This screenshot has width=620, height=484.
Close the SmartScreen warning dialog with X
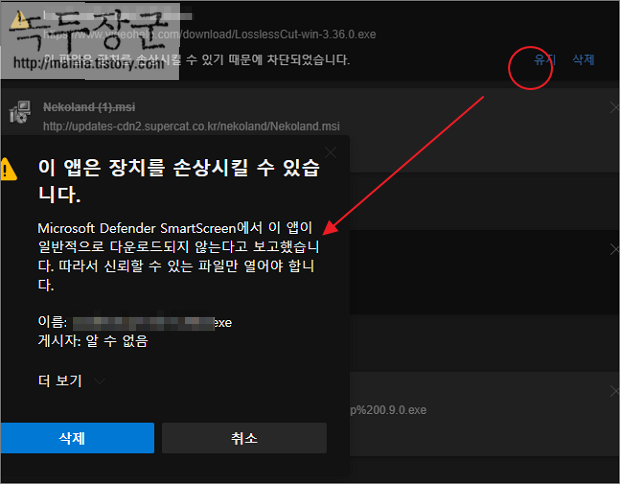pyautogui.click(x=331, y=152)
